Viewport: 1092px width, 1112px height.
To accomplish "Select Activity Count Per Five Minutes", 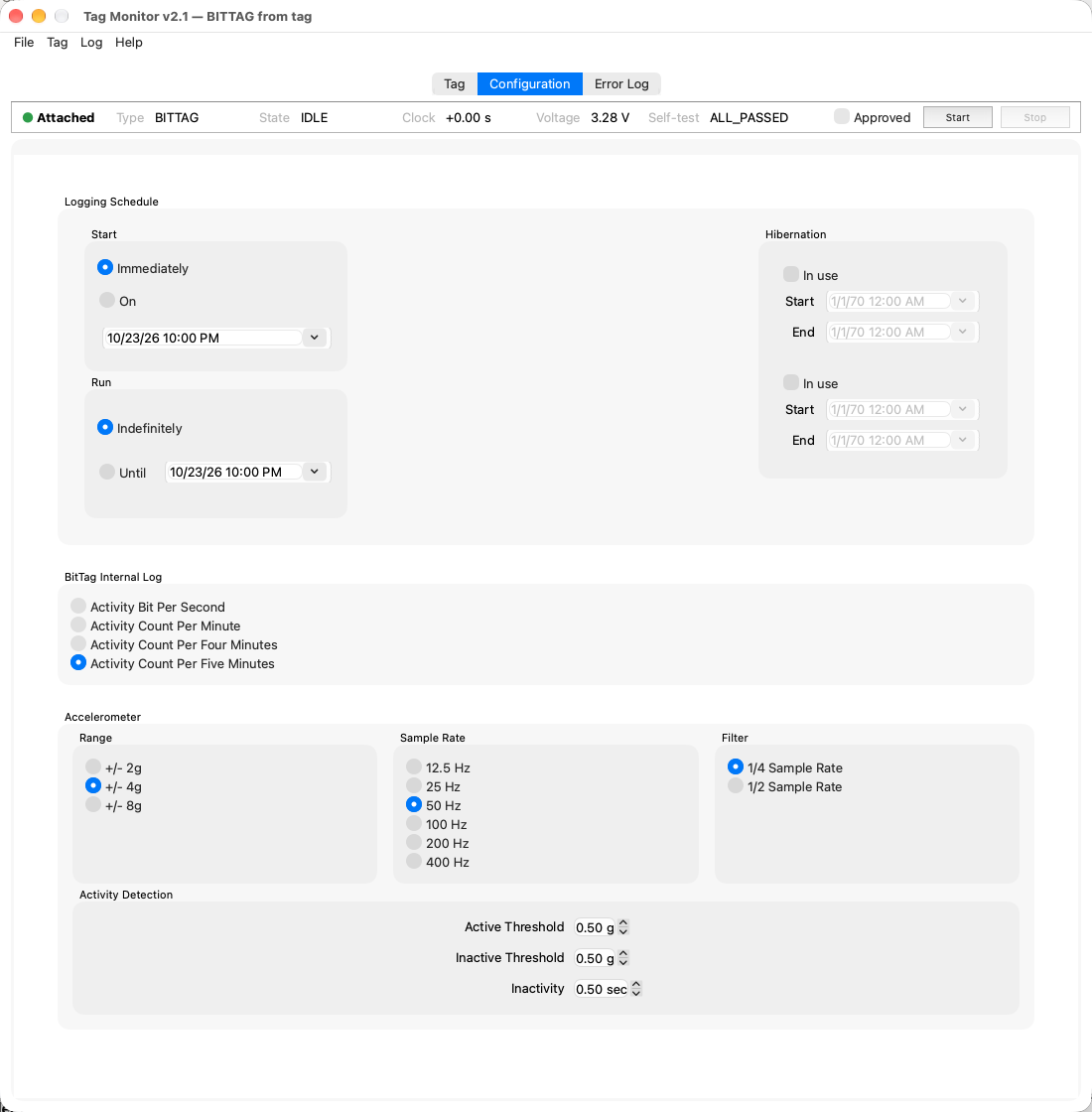I will [x=78, y=662].
